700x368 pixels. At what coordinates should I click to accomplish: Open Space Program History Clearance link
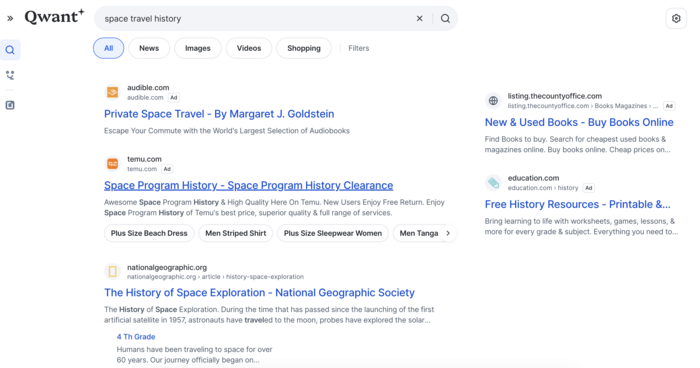click(x=249, y=185)
